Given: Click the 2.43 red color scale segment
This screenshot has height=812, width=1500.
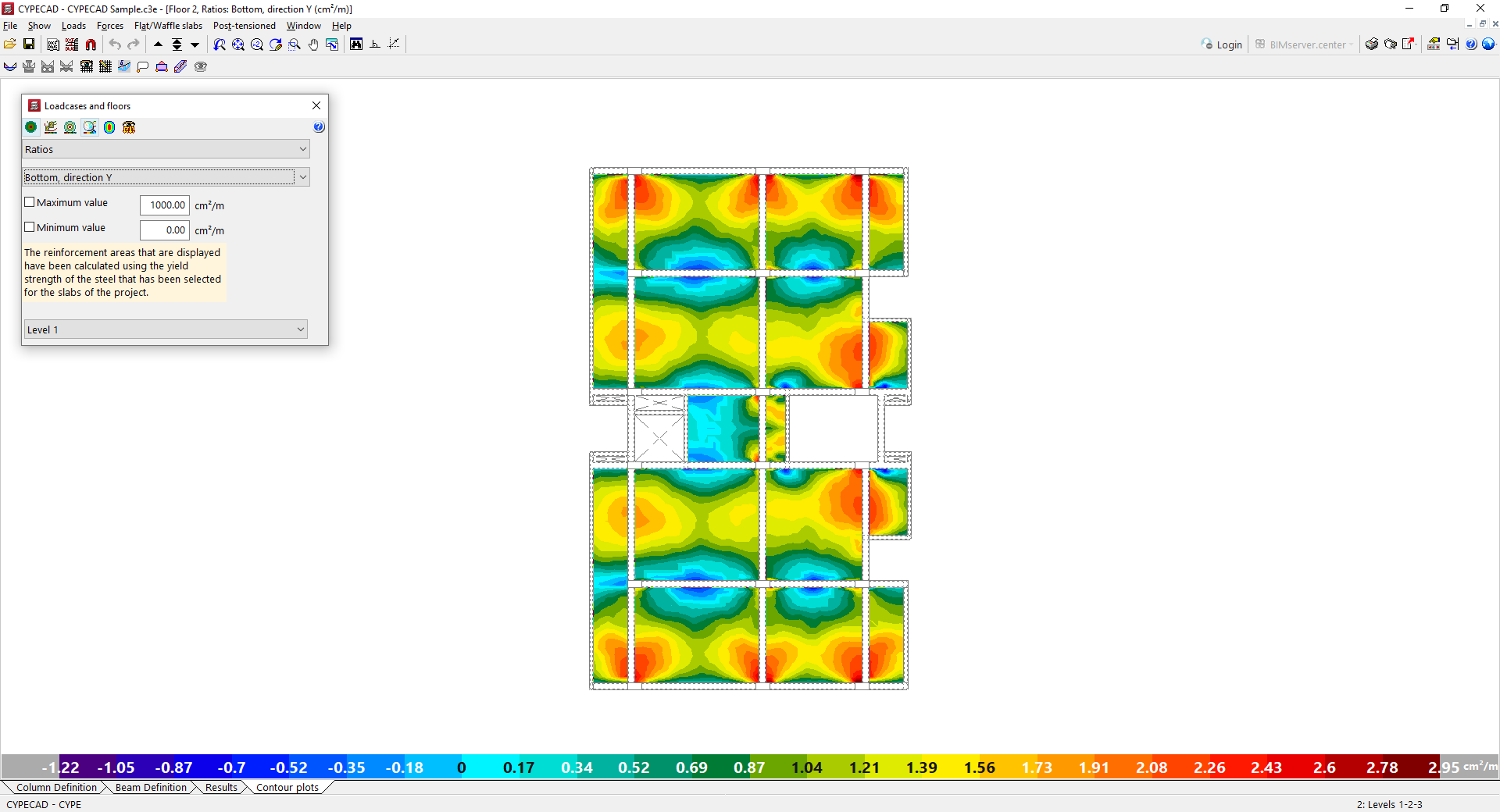Looking at the screenshot, I should click(1266, 767).
